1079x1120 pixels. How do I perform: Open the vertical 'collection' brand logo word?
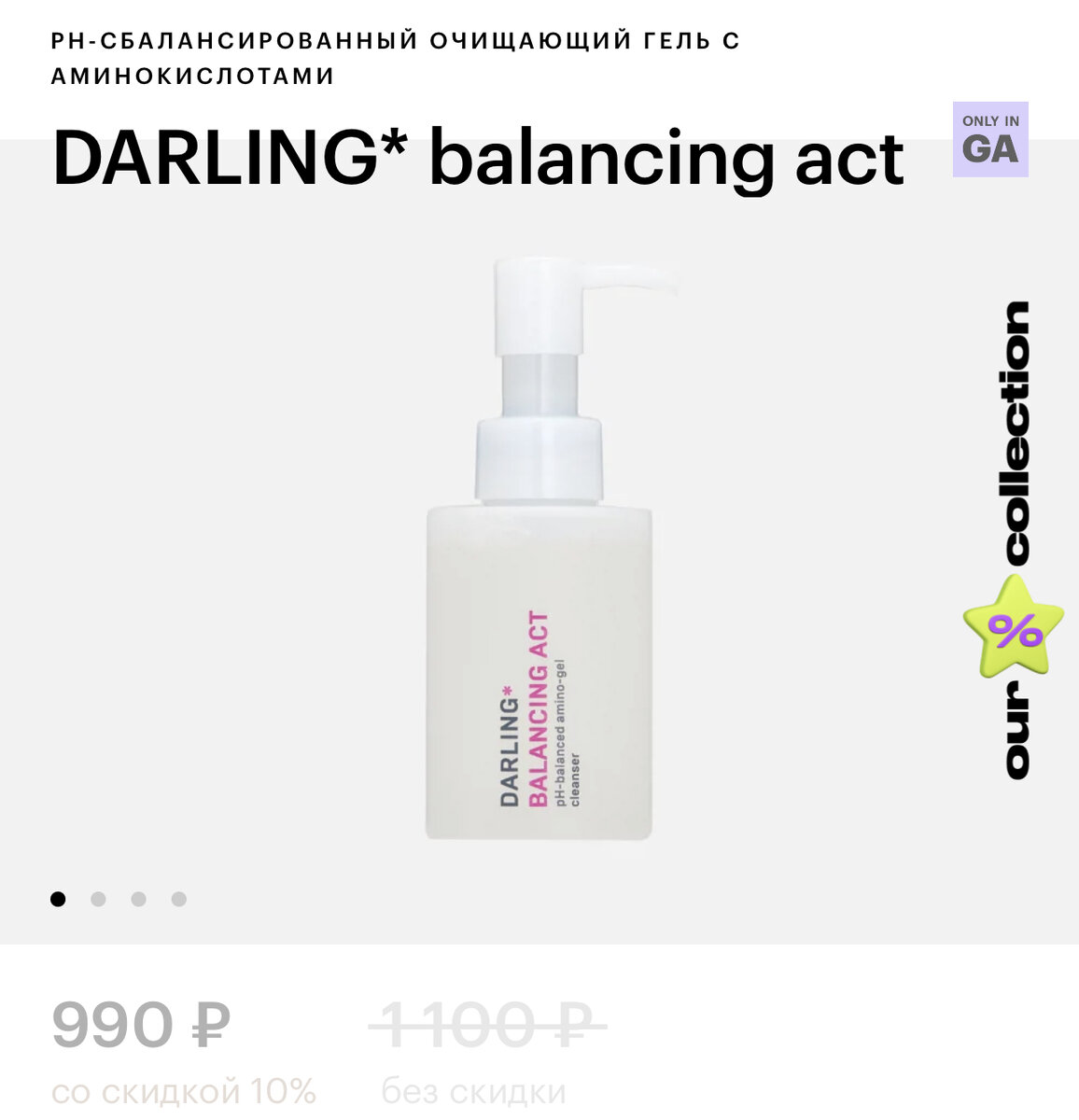click(x=1016, y=433)
